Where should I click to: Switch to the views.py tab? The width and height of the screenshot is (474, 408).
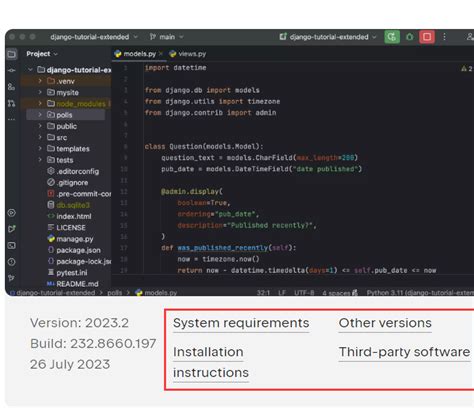(x=188, y=54)
